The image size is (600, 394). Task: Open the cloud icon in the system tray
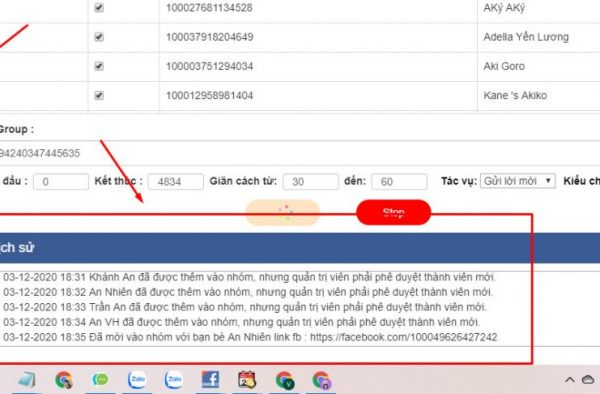588,379
